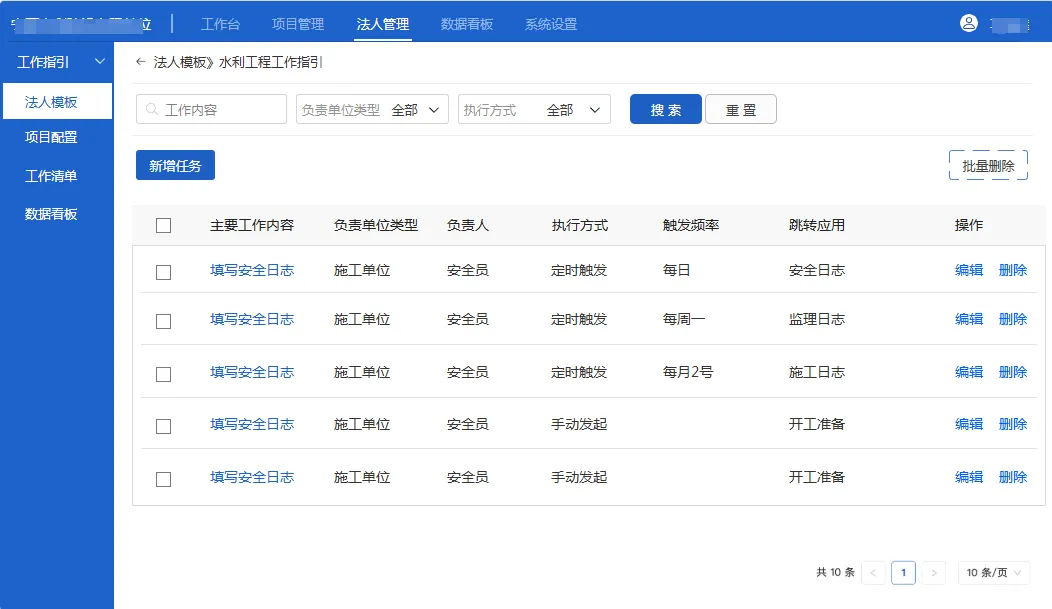Tick the checkbox of the 每周一 row
Viewport: 1052px width, 609px height.
point(163,321)
